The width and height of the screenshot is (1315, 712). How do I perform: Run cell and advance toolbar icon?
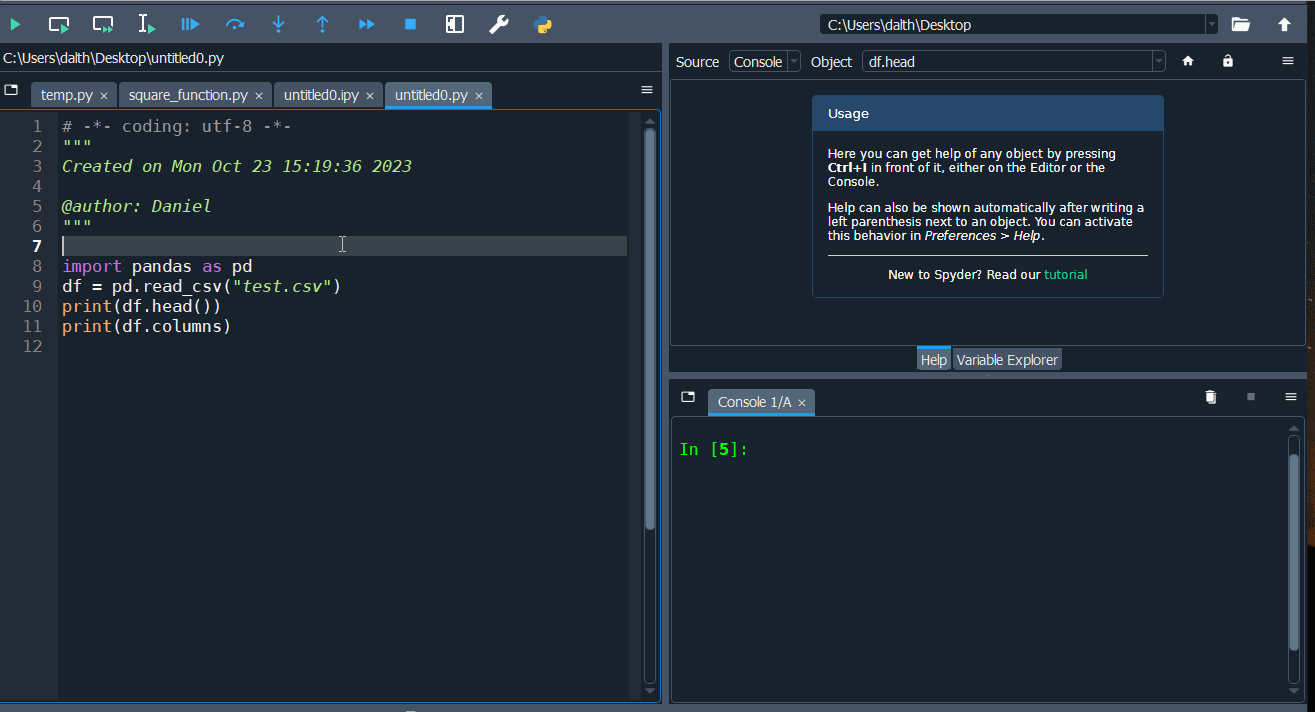tap(103, 24)
